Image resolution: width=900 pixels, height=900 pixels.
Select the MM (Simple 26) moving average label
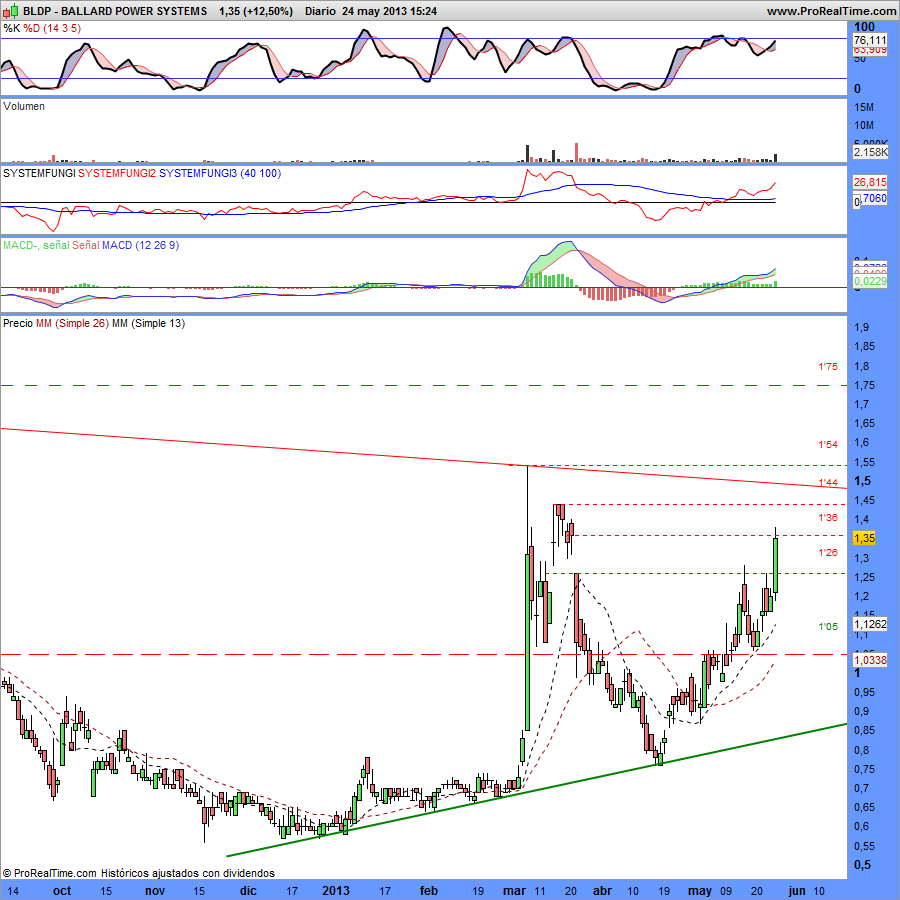(72, 323)
